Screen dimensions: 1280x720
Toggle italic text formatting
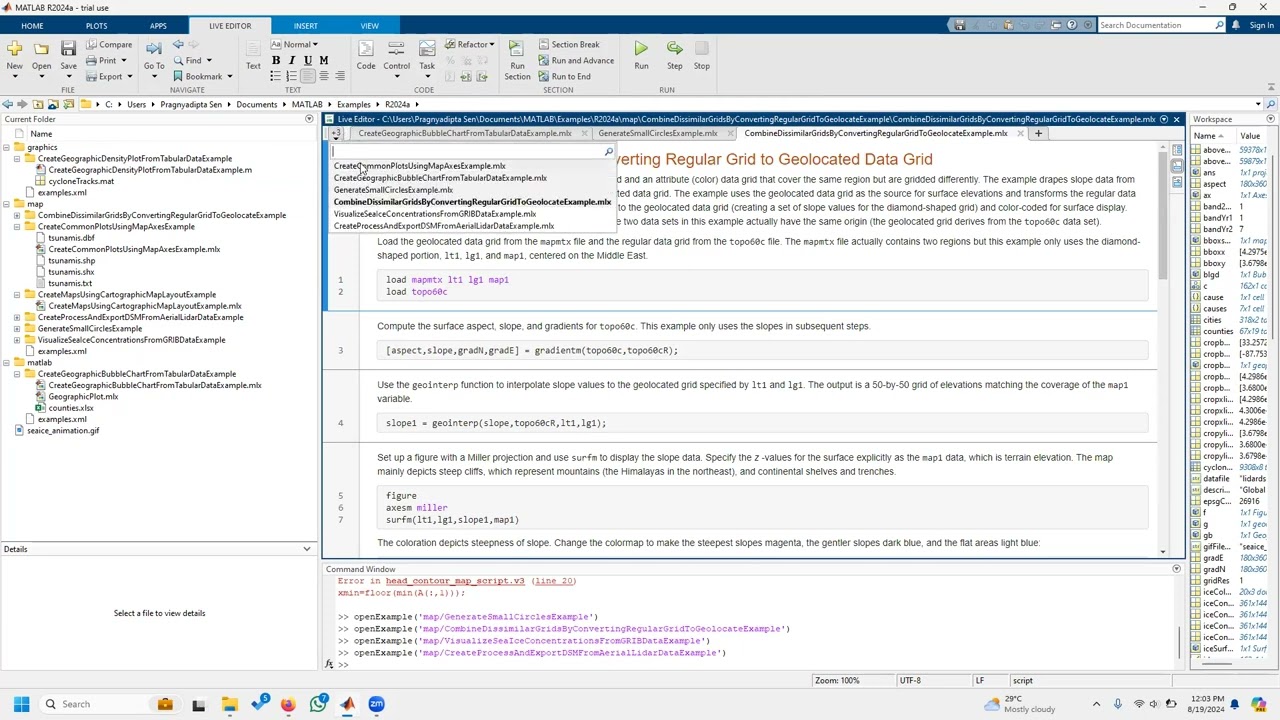click(x=292, y=60)
